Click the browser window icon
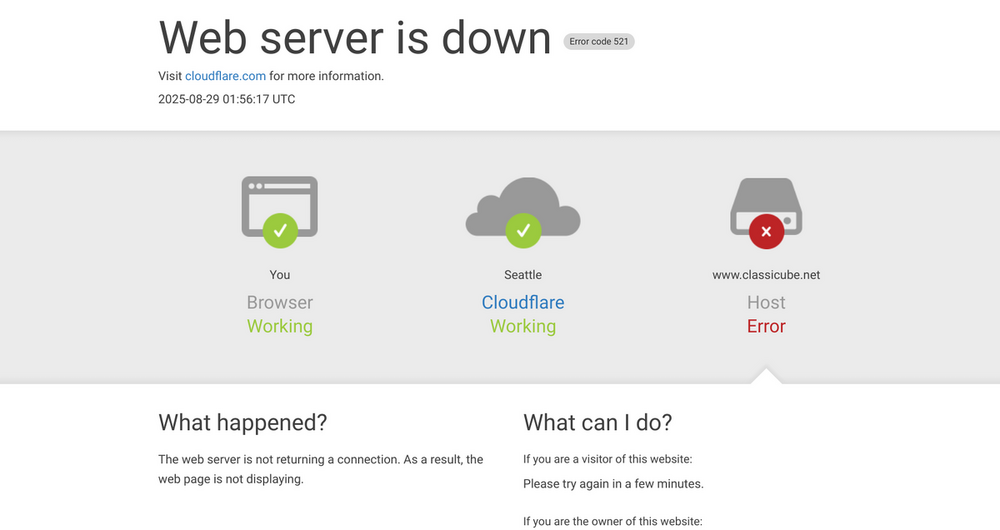 (279, 207)
